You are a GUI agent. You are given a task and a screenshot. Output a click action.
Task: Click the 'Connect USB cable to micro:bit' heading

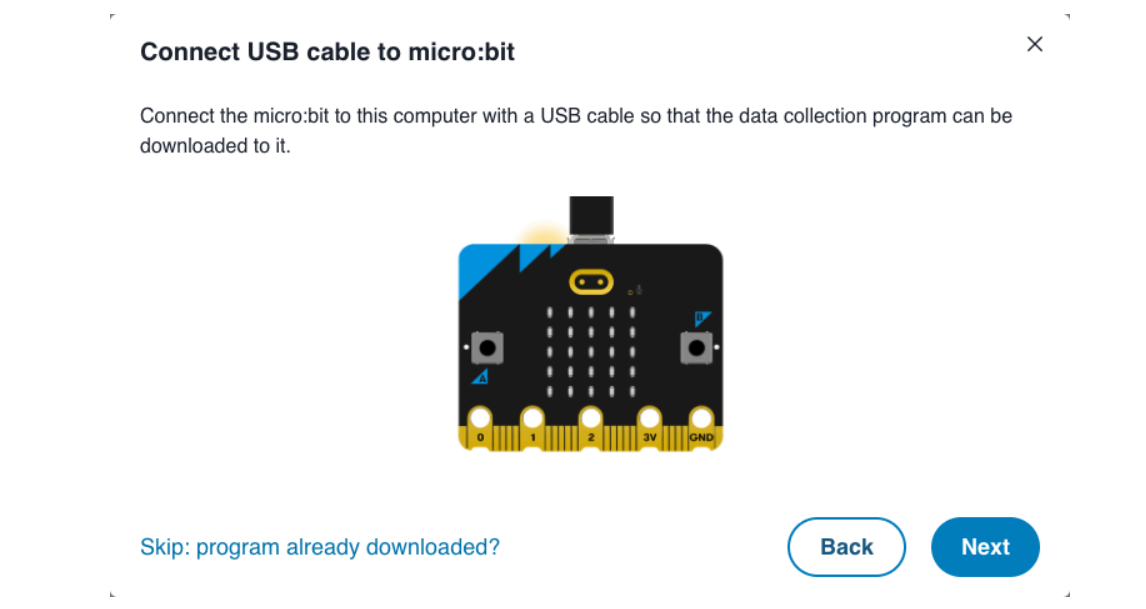pos(327,52)
